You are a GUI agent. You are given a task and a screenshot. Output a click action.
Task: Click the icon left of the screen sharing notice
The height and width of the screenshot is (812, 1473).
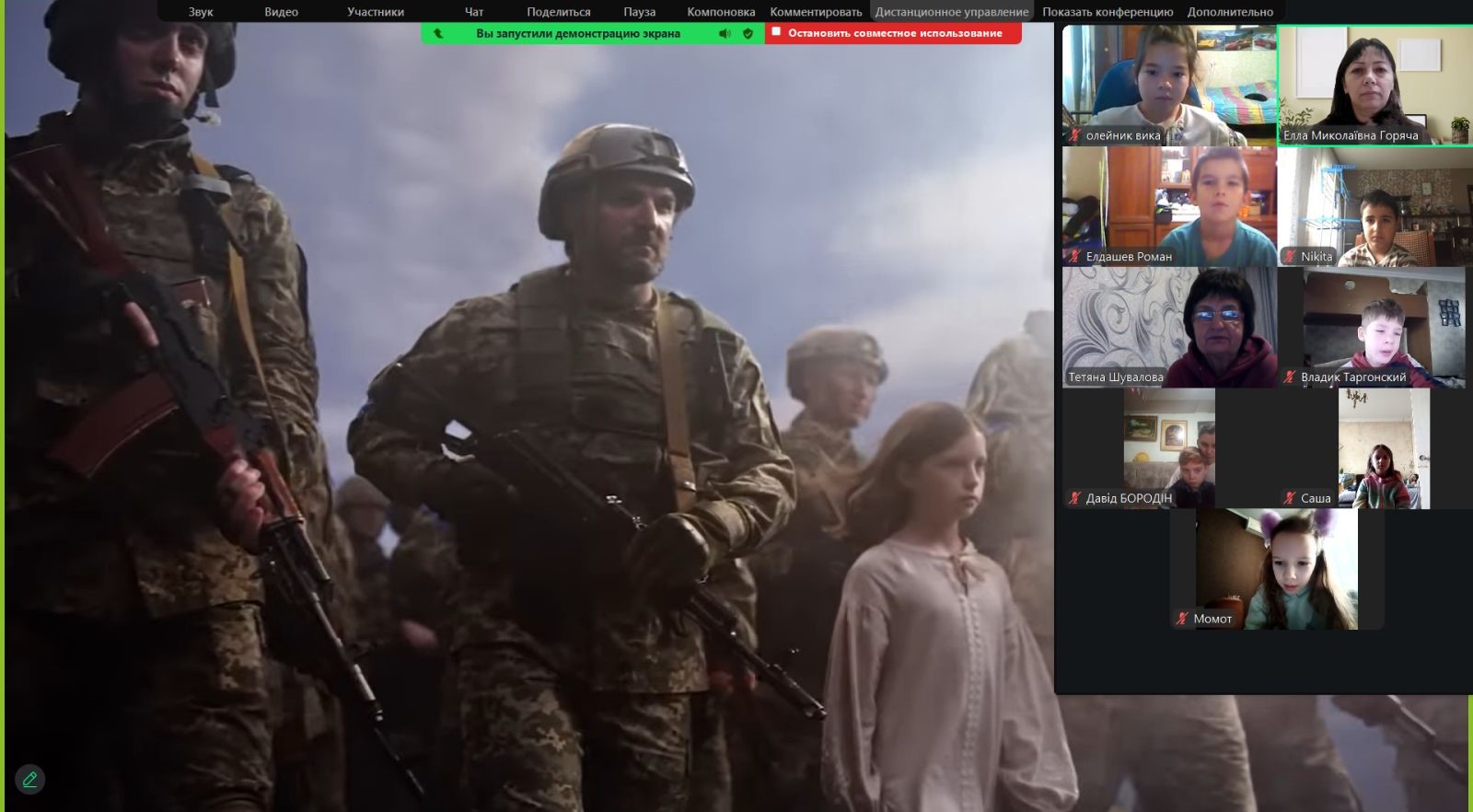coord(438,33)
